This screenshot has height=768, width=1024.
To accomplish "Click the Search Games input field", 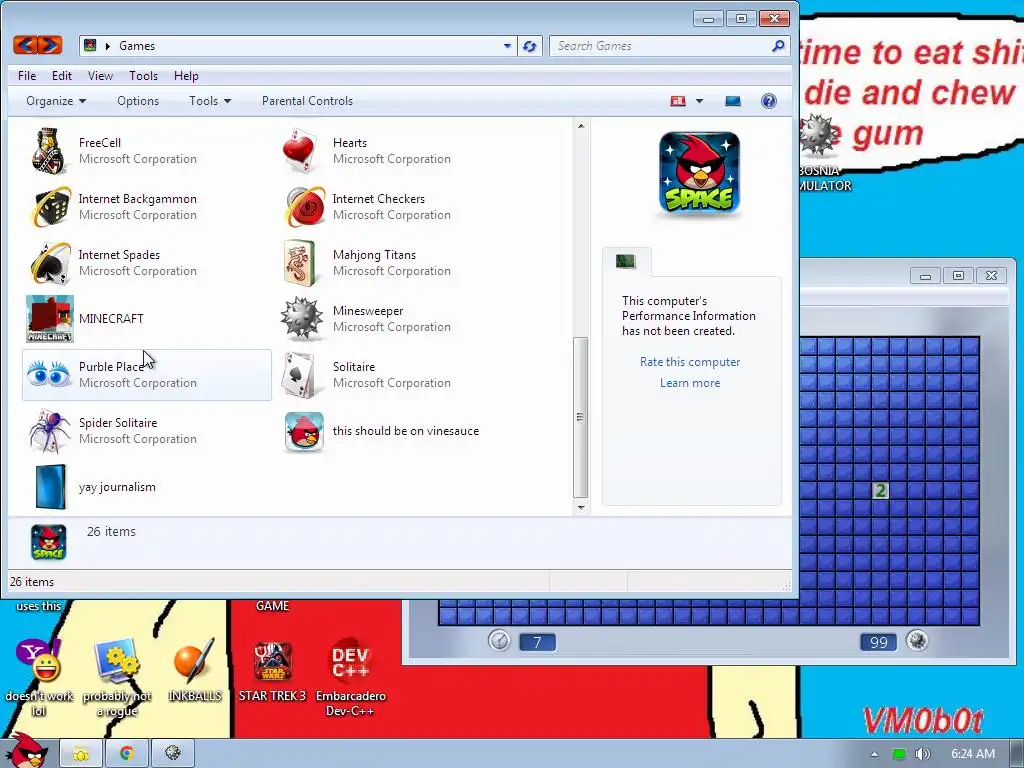I will pos(661,46).
